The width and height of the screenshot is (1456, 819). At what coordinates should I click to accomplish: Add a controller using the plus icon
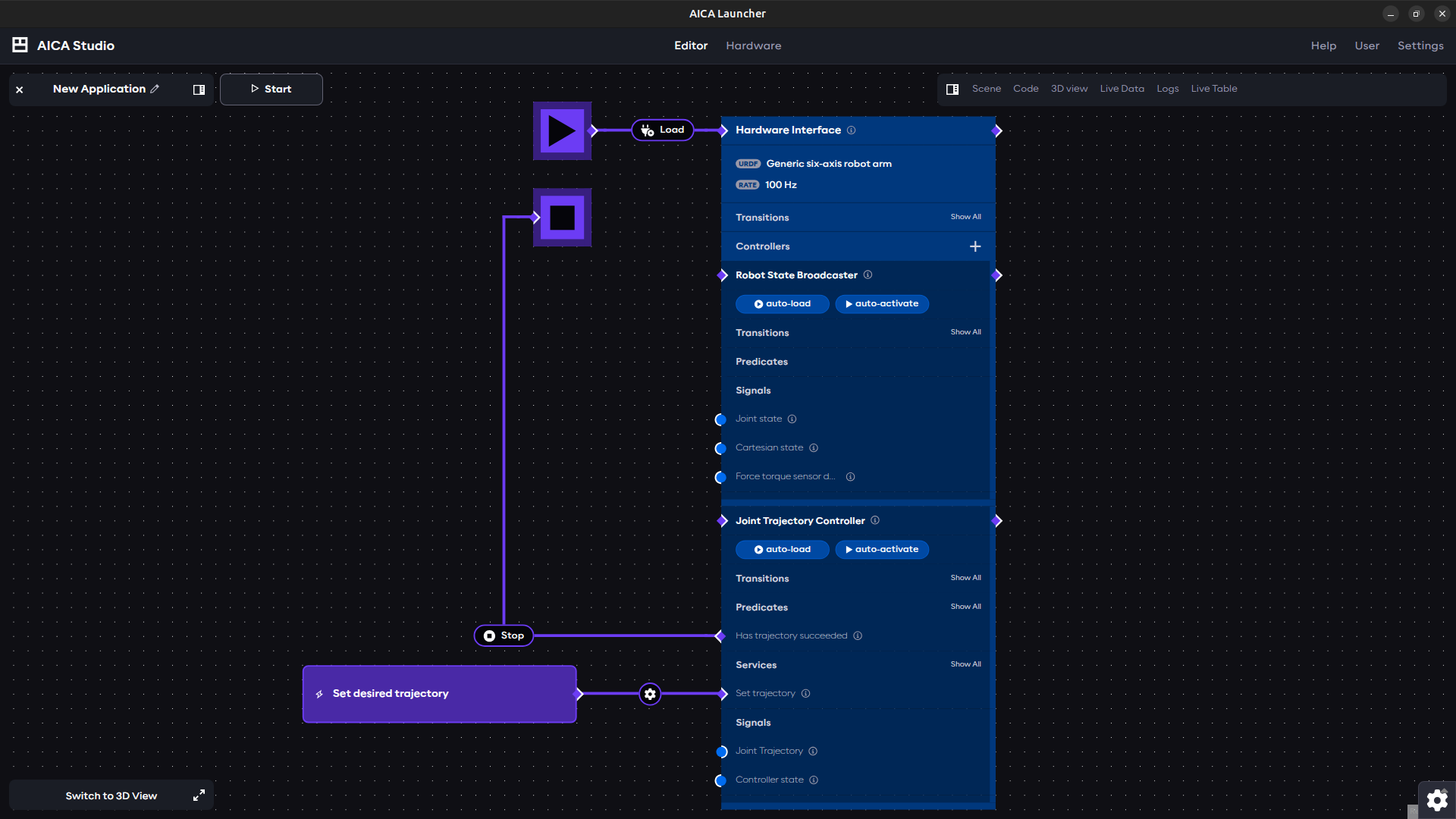[x=975, y=246]
